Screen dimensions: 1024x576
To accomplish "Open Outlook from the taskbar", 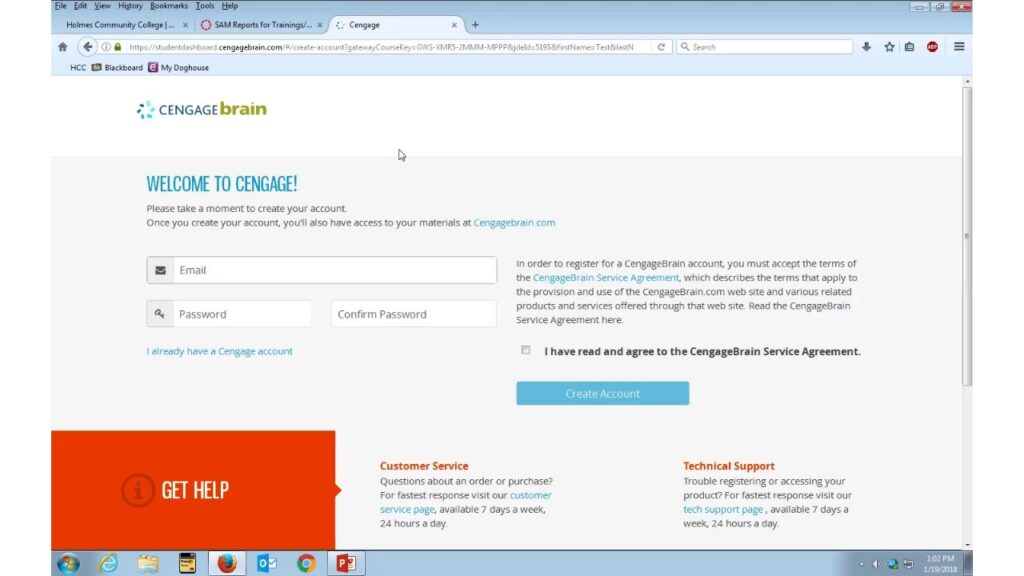I will pos(266,563).
